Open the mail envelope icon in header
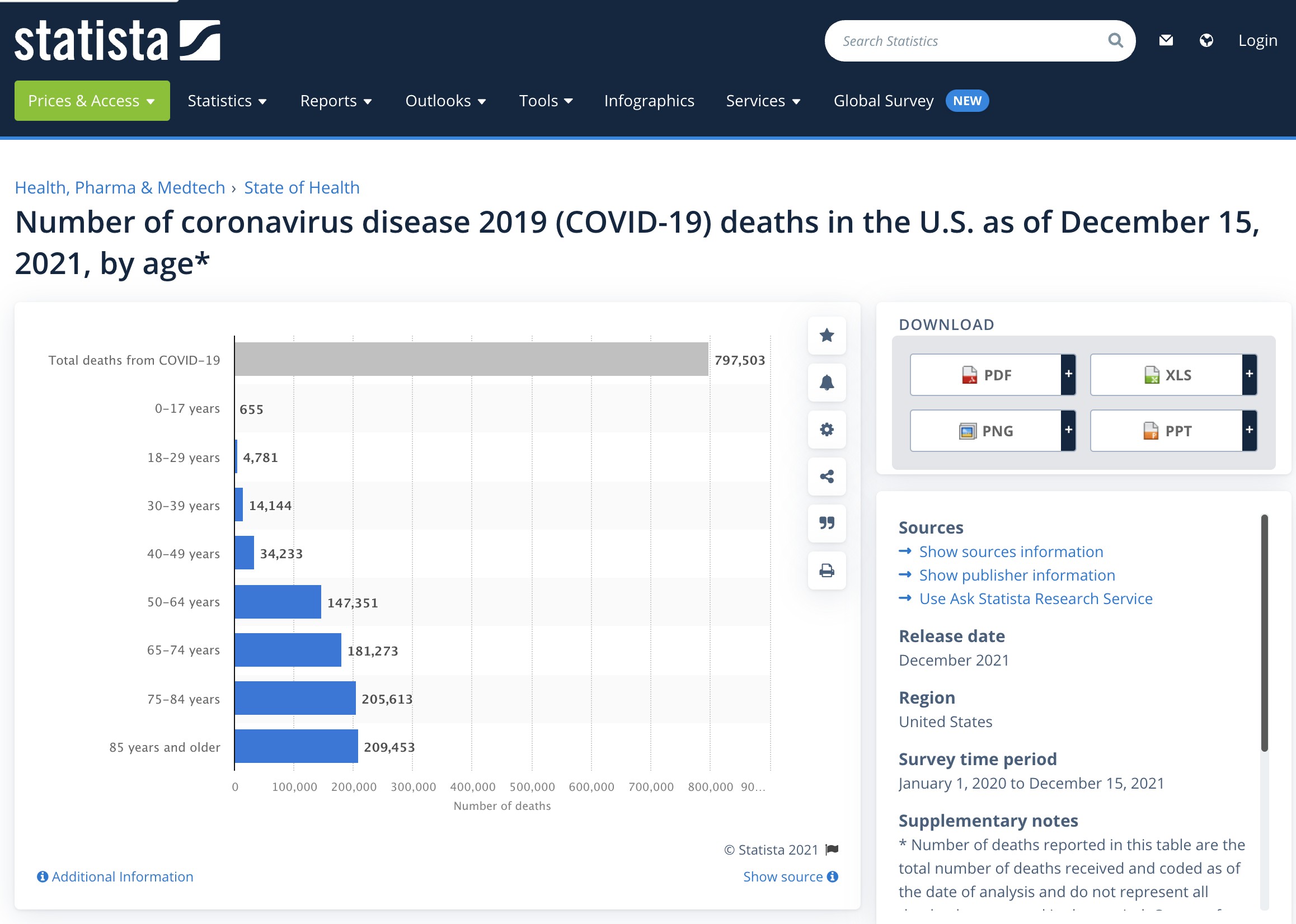Viewport: 1296px width, 924px height. point(1166,40)
